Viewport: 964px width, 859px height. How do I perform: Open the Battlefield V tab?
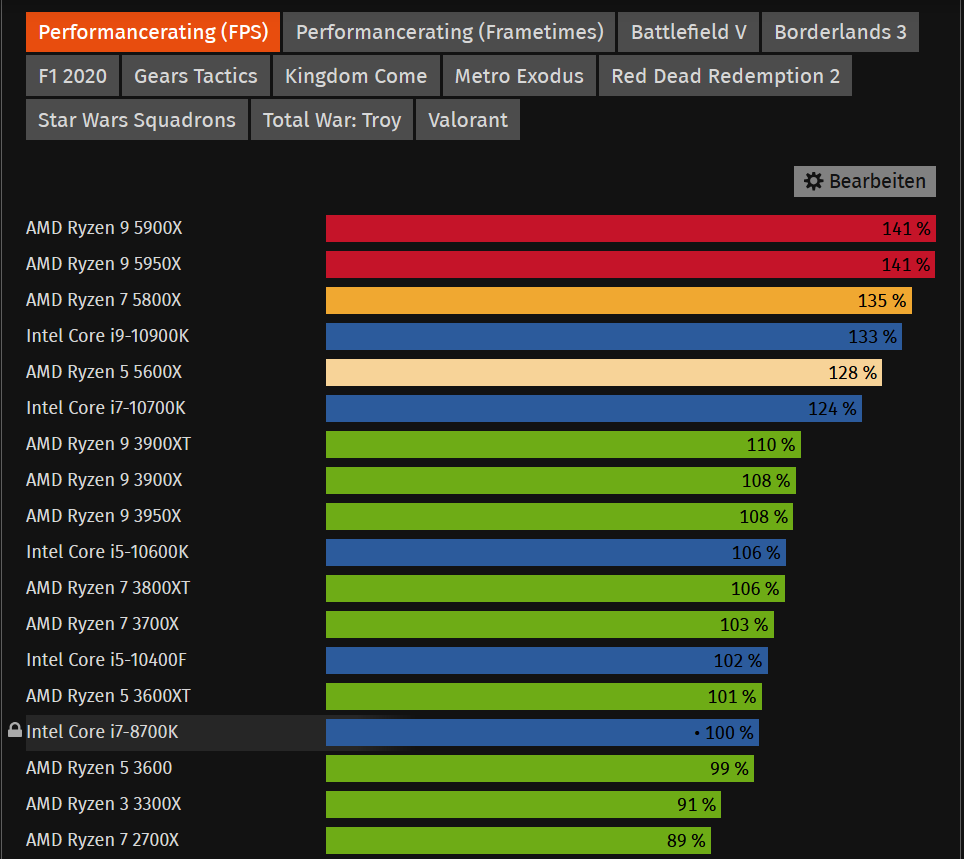click(689, 32)
